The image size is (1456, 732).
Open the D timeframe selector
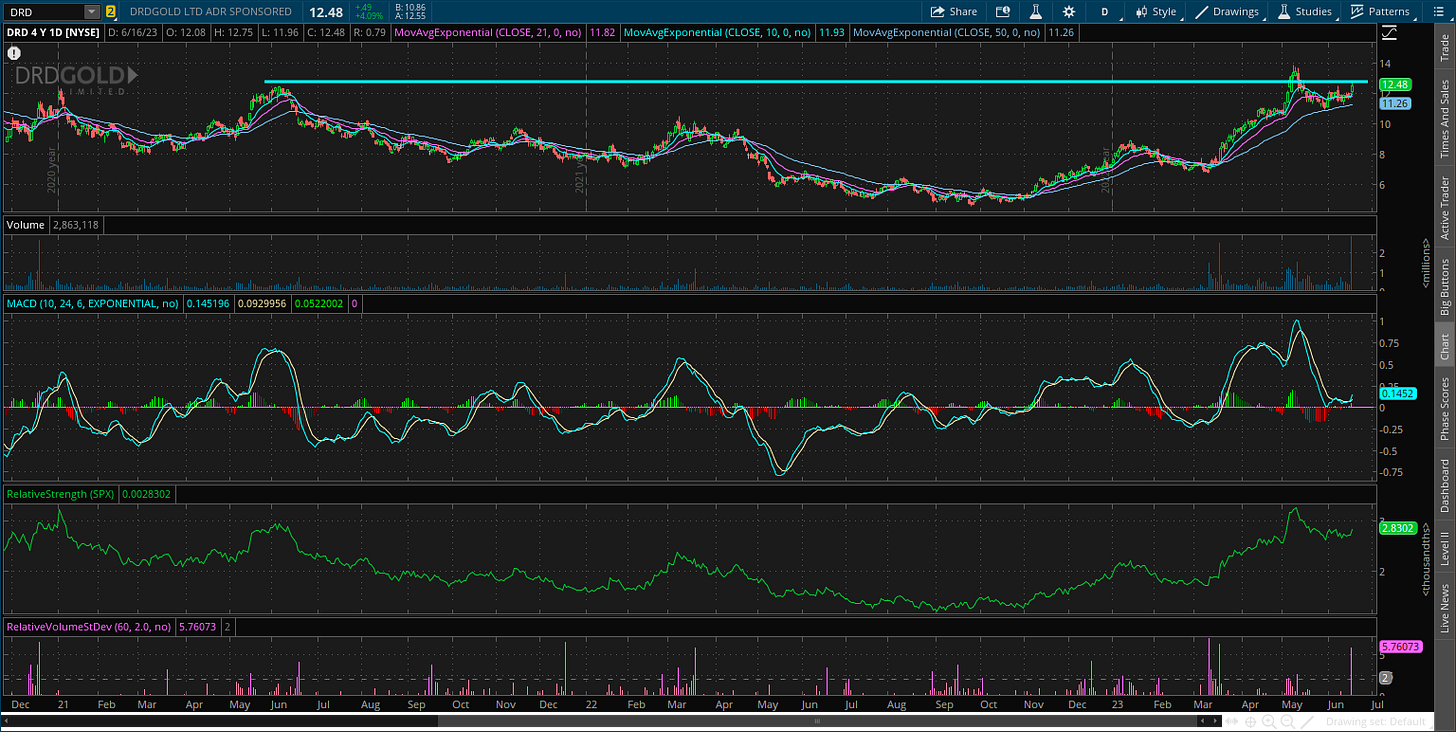click(1105, 12)
